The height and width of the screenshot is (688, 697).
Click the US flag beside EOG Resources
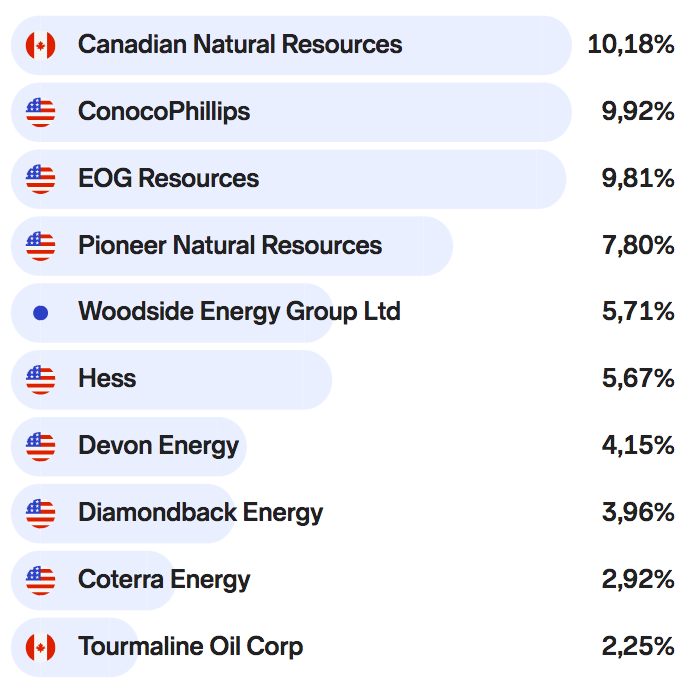40,179
